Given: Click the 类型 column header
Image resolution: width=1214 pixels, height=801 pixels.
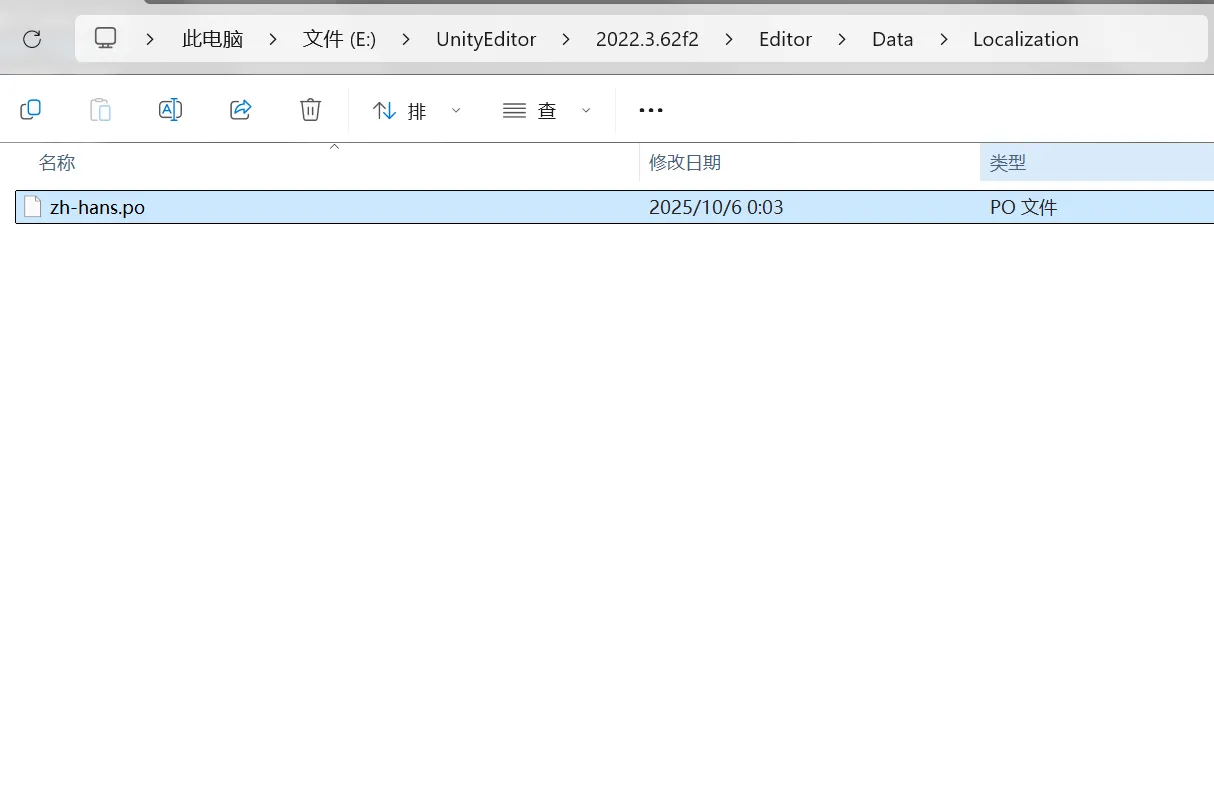Looking at the screenshot, I should (1008, 163).
